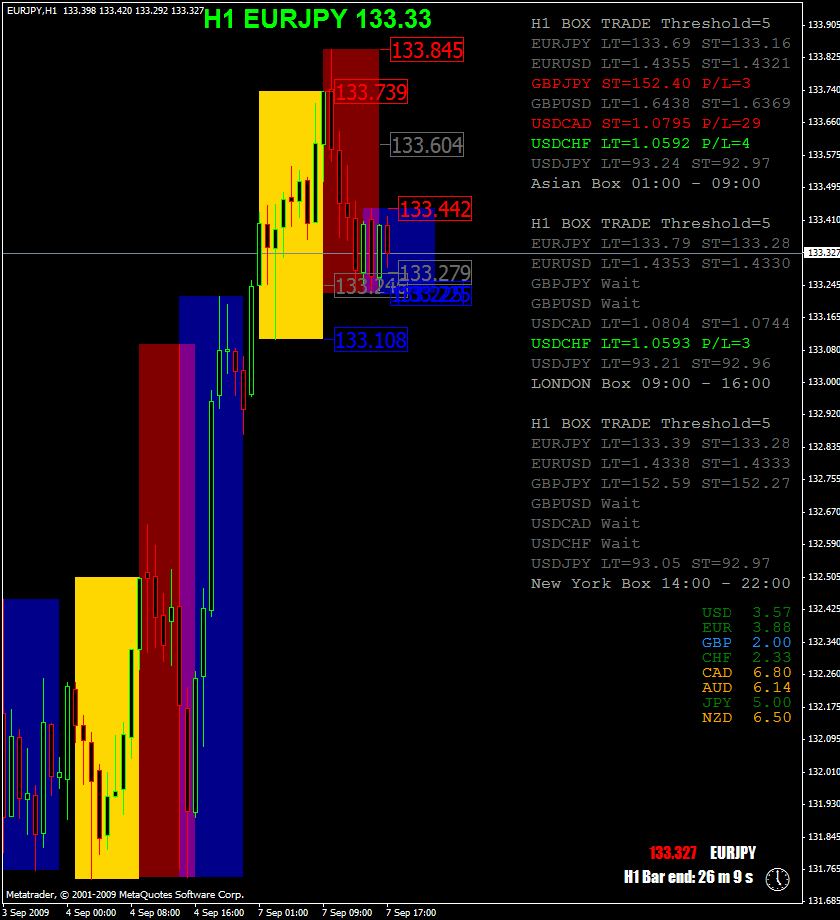Image resolution: width=840 pixels, height=920 pixels.
Task: Click the red GBPJPY ST=152.40 P/L=3 row
Action: pyautogui.click(x=641, y=83)
